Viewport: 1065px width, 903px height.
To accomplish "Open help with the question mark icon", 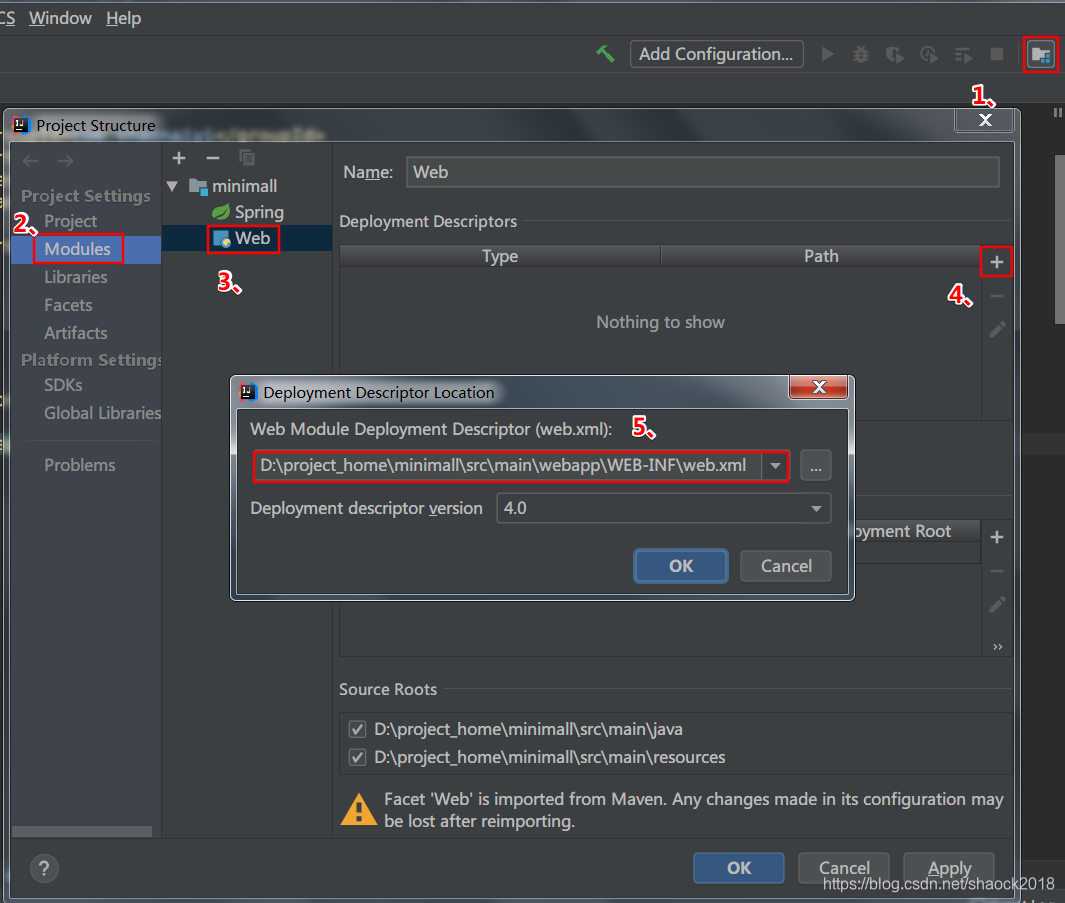I will [44, 868].
